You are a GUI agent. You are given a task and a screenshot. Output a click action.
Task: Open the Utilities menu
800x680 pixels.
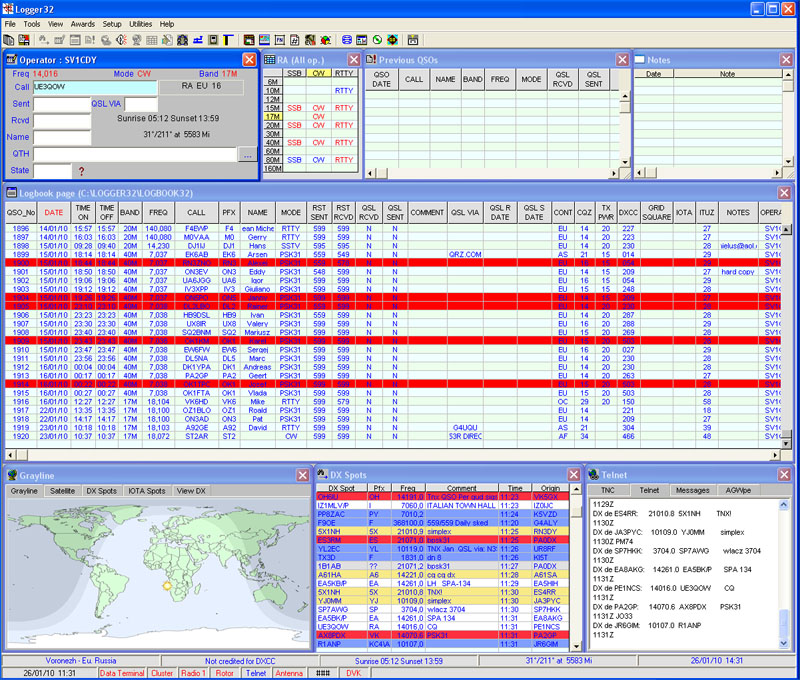[141, 22]
